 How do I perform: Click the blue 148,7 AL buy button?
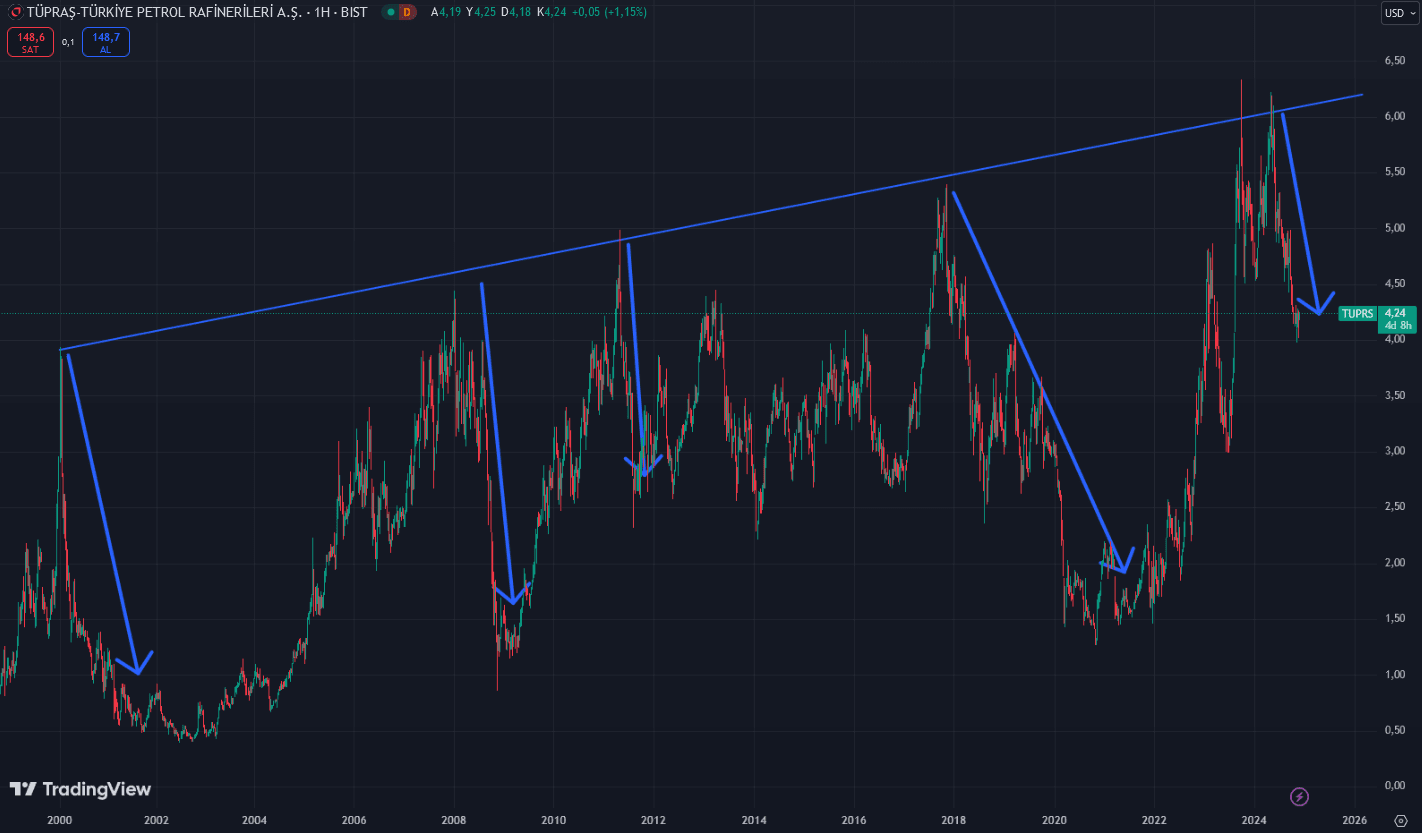(x=106, y=42)
